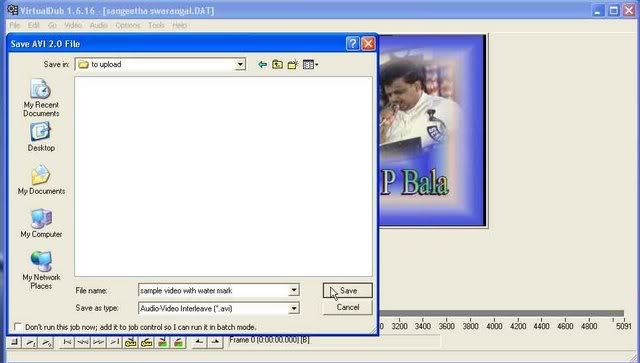Step backward one frame
The height and width of the screenshot is (363, 640).
[x=83, y=342]
